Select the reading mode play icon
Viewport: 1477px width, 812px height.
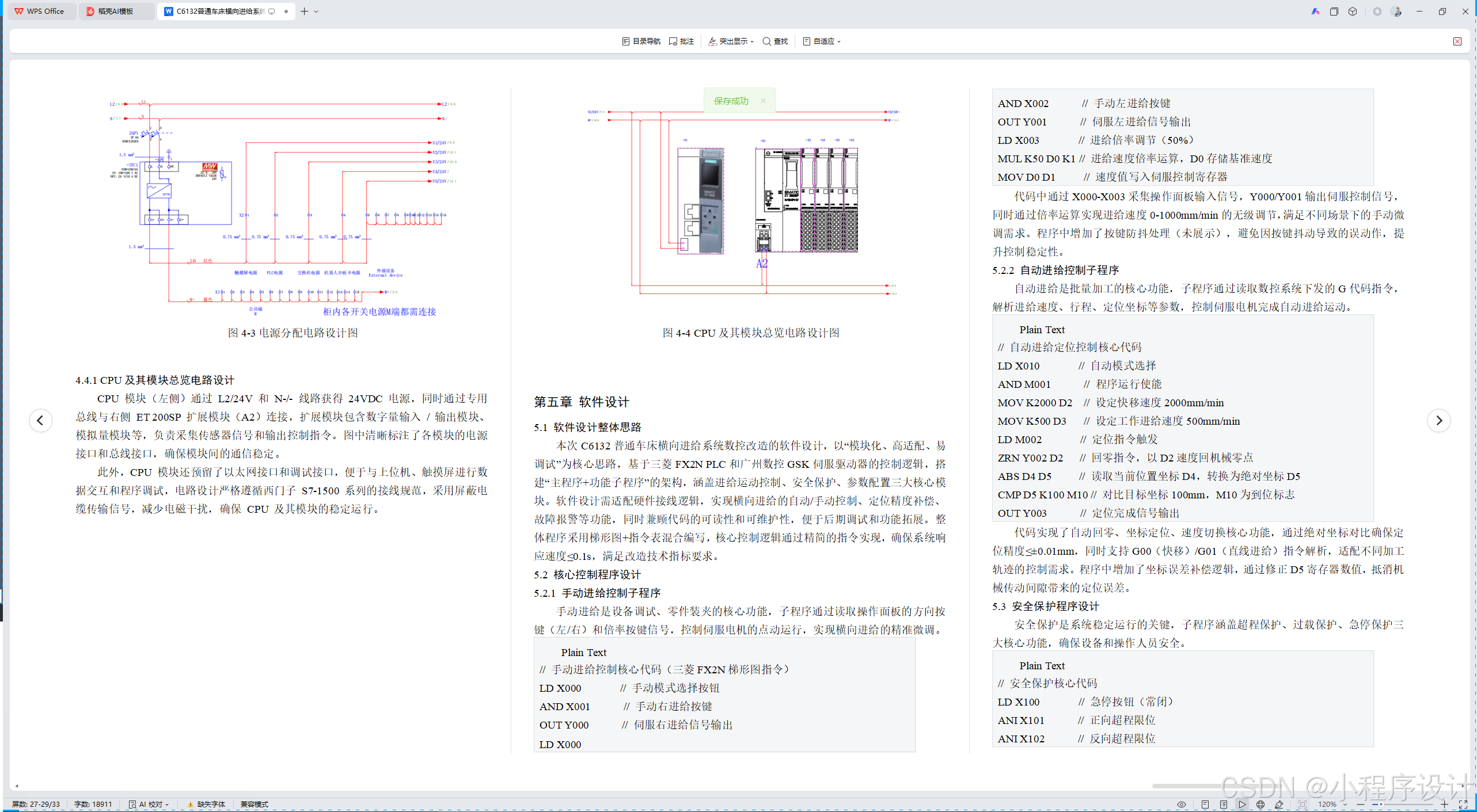click(x=1242, y=805)
